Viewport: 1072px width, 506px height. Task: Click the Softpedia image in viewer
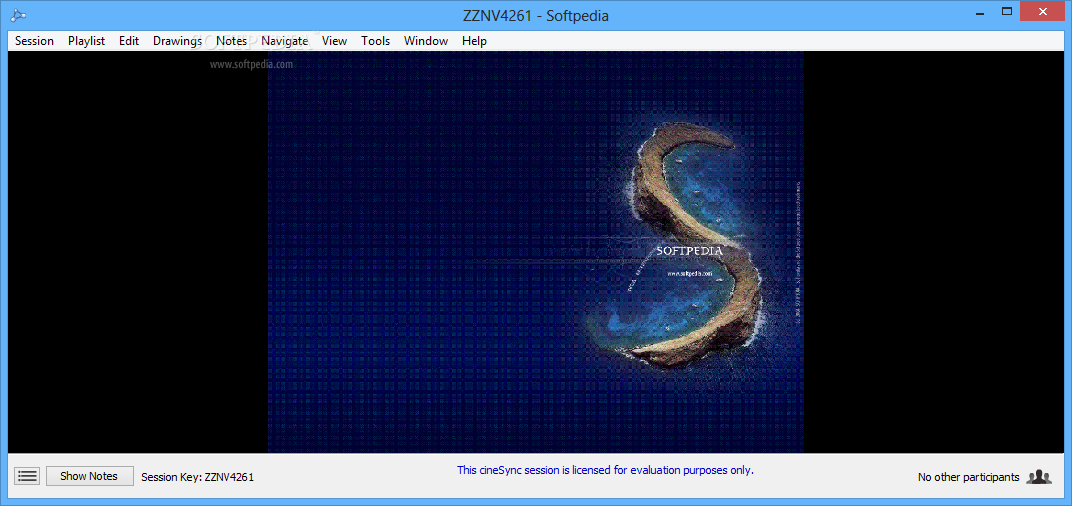(535, 252)
